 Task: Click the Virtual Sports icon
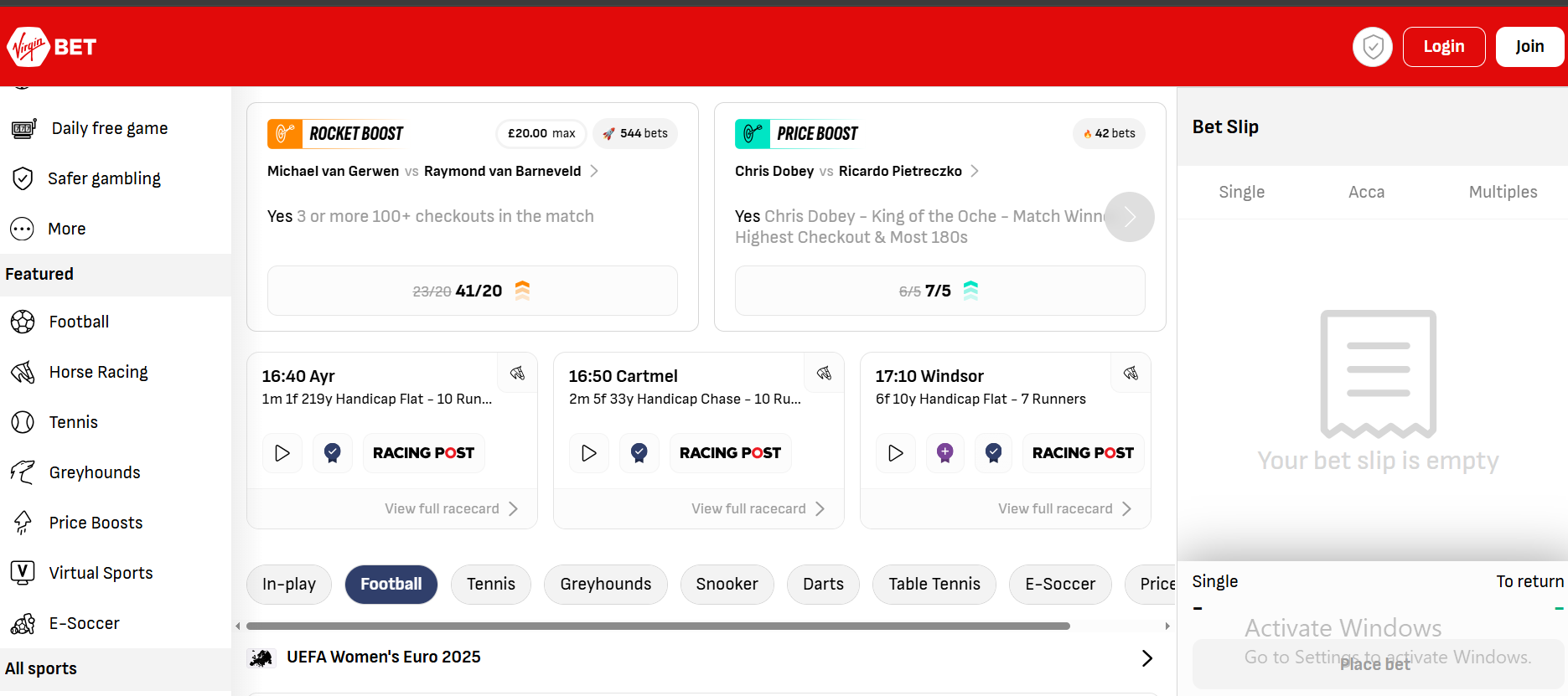pos(23,573)
